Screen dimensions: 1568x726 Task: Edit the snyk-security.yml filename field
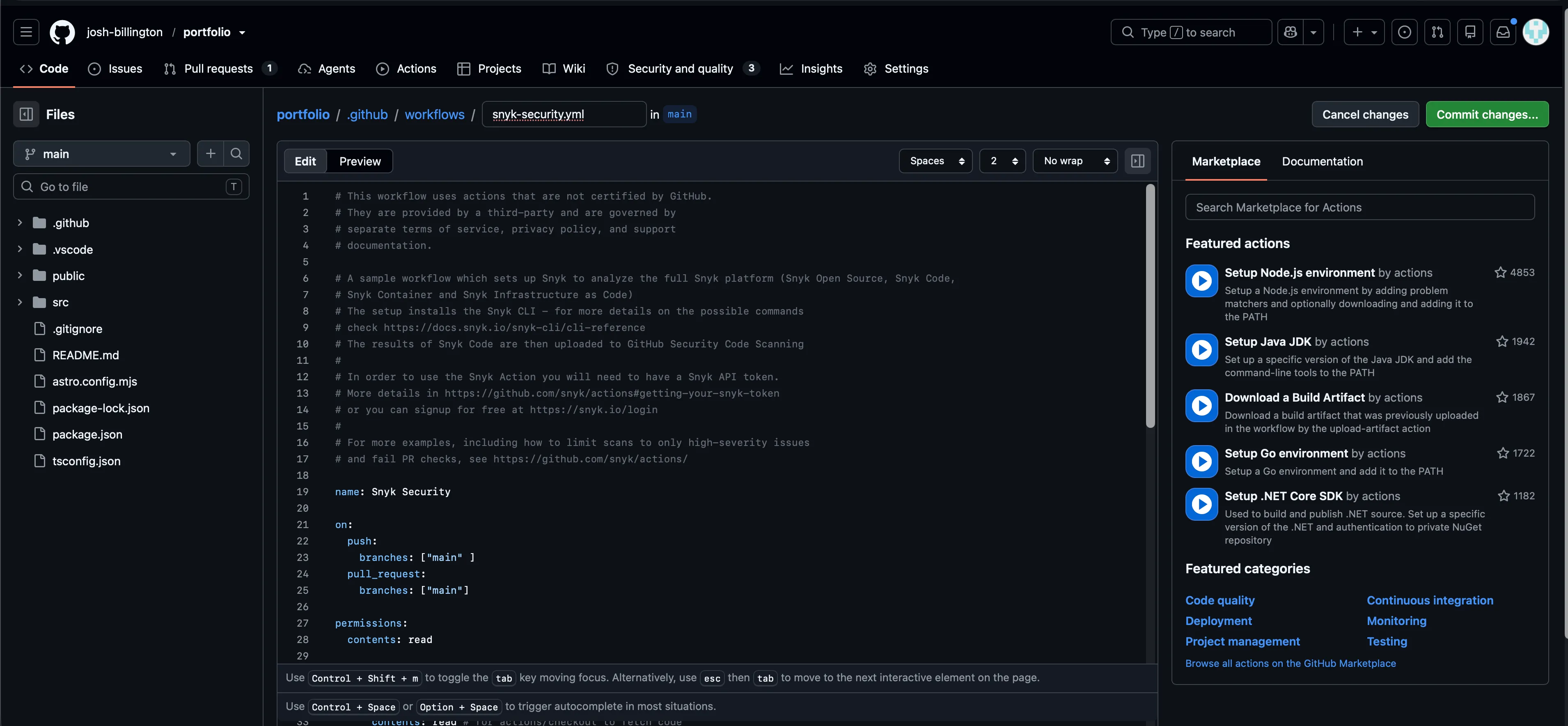tap(564, 115)
